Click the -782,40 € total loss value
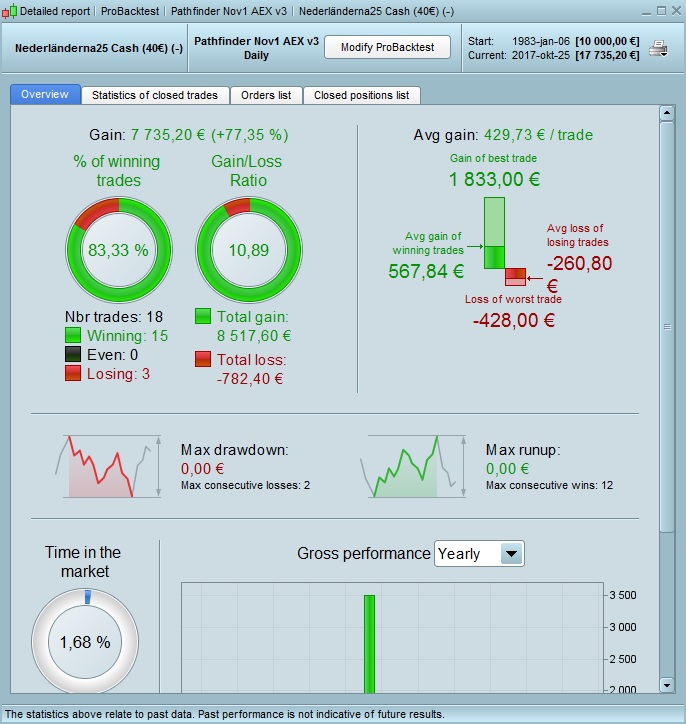 [x=250, y=379]
